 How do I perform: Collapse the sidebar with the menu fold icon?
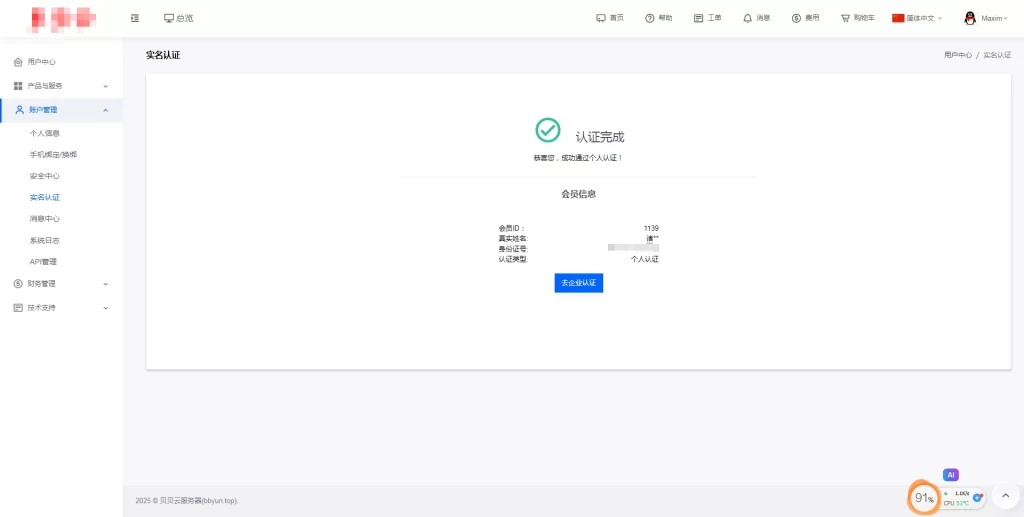point(135,18)
